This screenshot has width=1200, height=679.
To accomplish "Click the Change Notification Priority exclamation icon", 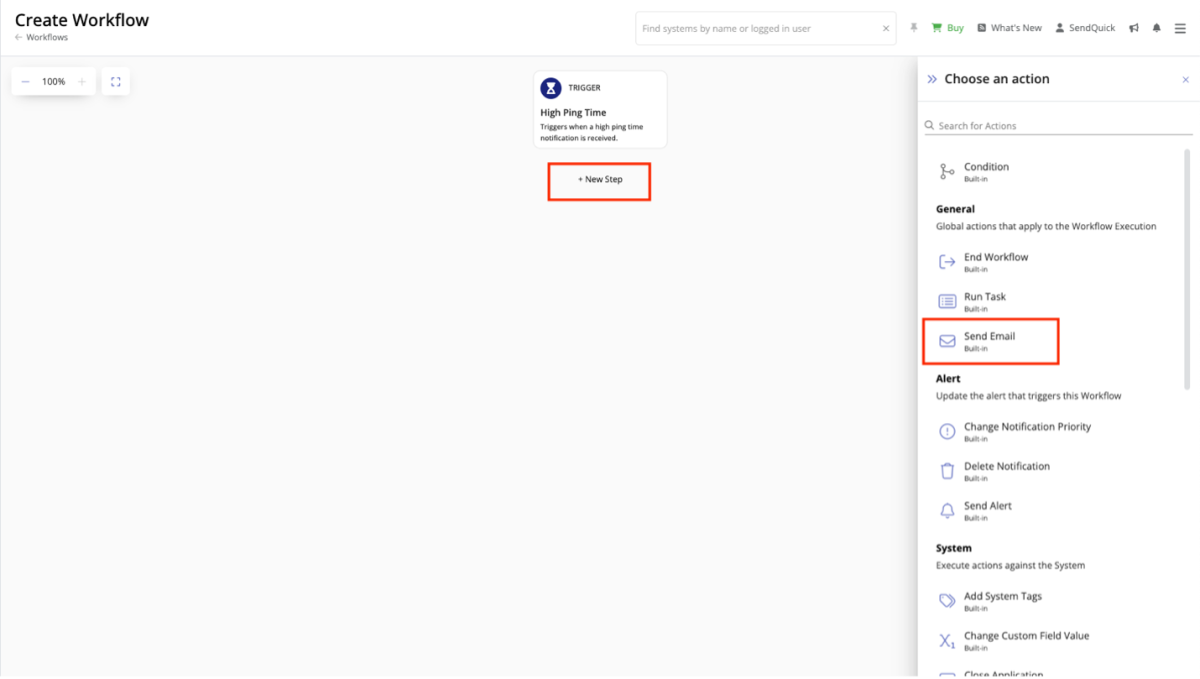I will pyautogui.click(x=947, y=431).
